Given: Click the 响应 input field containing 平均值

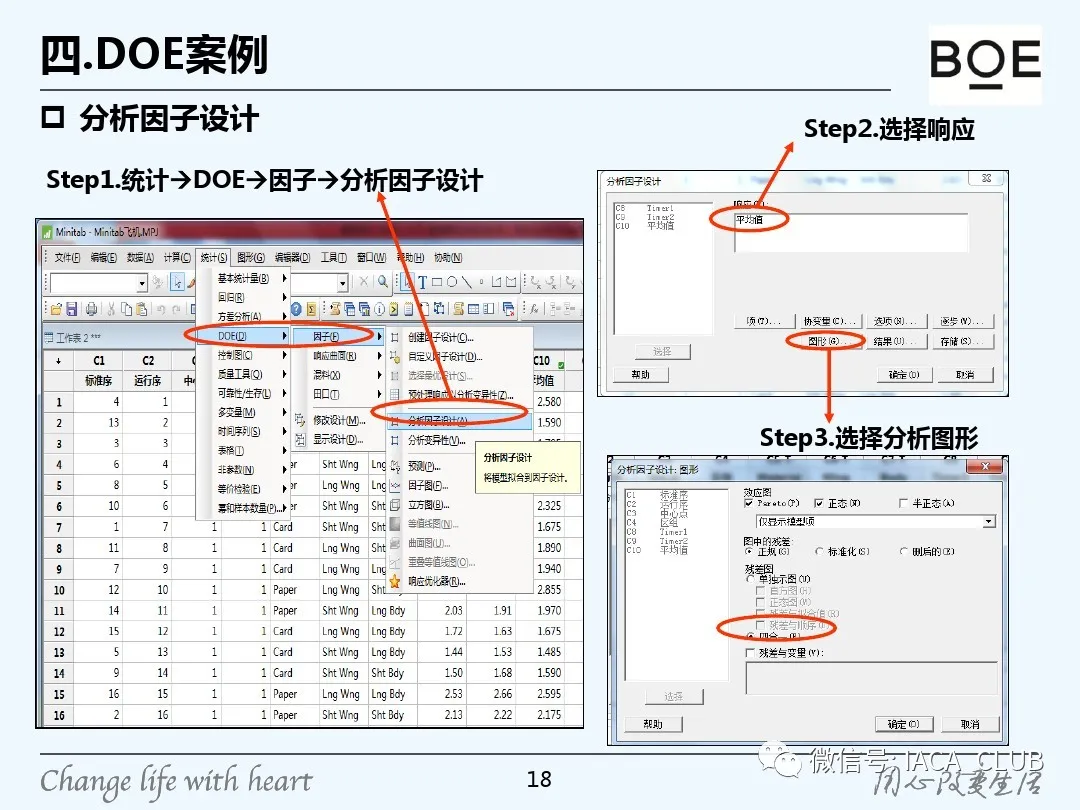Looking at the screenshot, I should point(851,232).
